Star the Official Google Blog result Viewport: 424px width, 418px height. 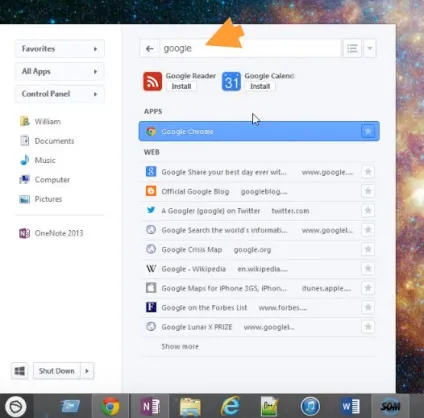(x=368, y=191)
